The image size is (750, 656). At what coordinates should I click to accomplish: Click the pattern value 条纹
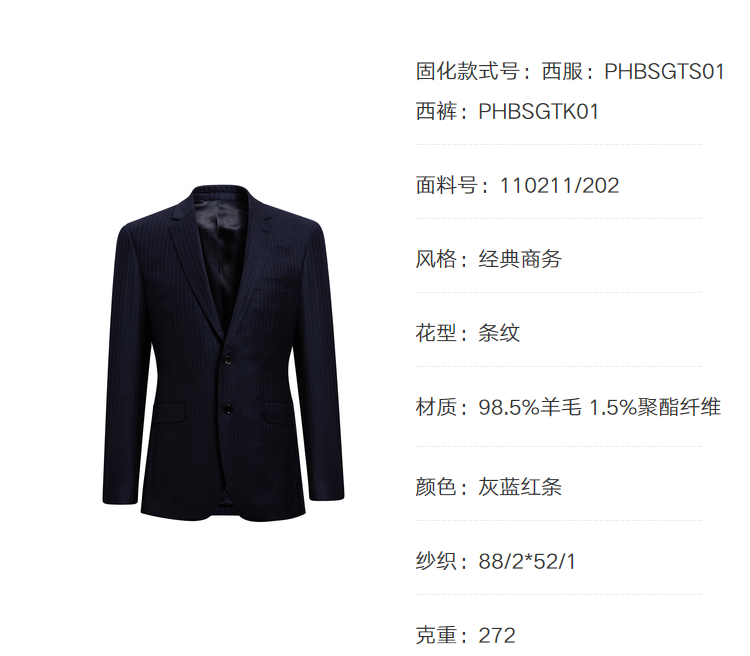click(499, 333)
